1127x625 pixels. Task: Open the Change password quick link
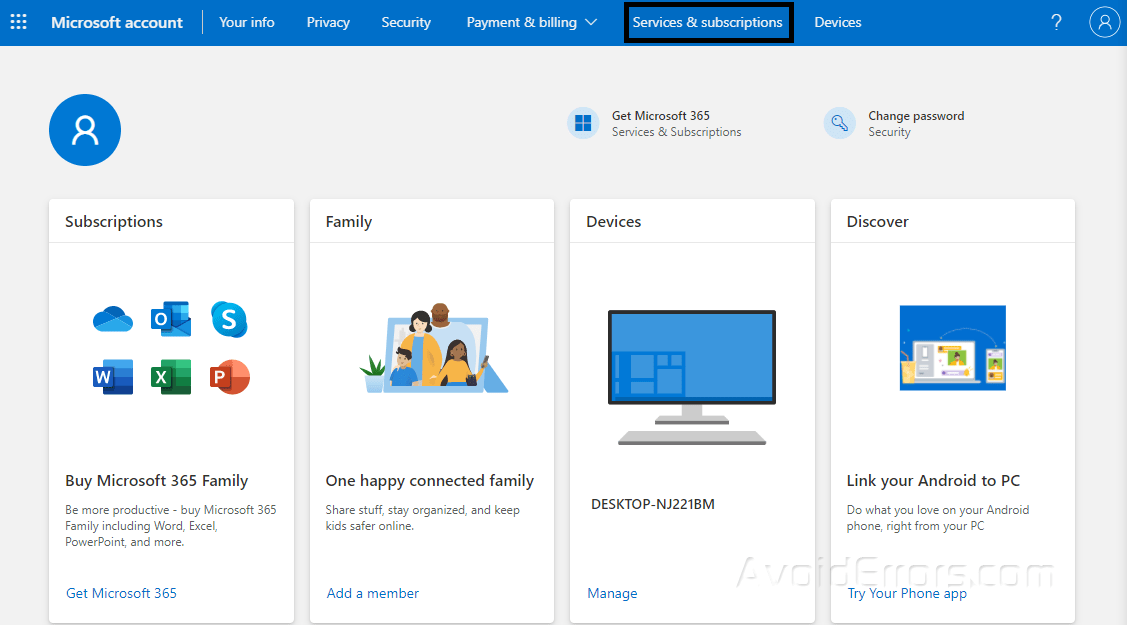pyautogui.click(x=916, y=116)
